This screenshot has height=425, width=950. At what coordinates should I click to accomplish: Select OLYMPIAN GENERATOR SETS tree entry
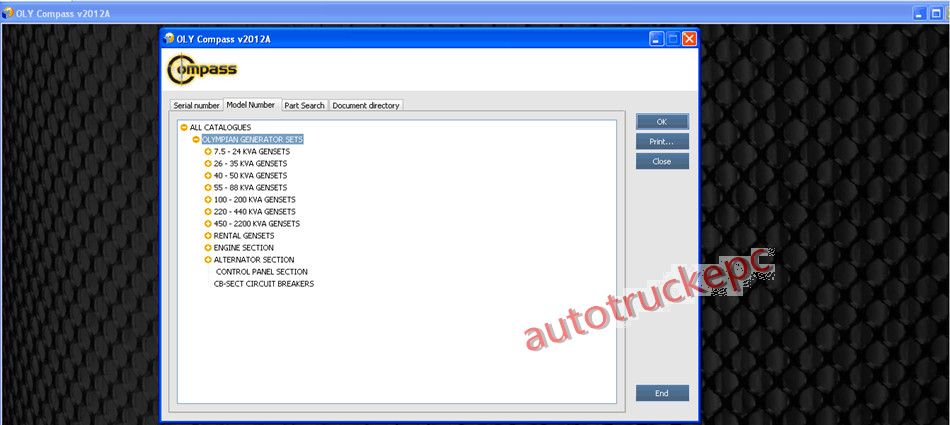click(253, 139)
